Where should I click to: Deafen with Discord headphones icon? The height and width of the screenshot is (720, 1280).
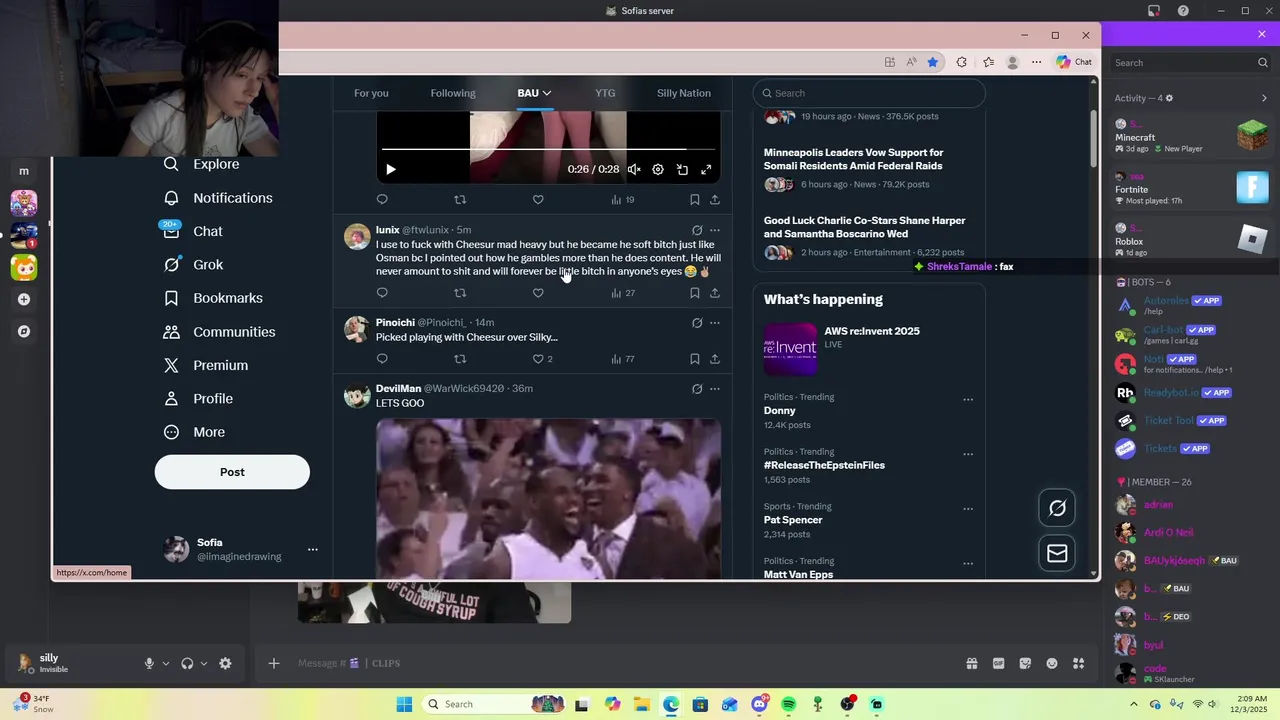(x=187, y=663)
